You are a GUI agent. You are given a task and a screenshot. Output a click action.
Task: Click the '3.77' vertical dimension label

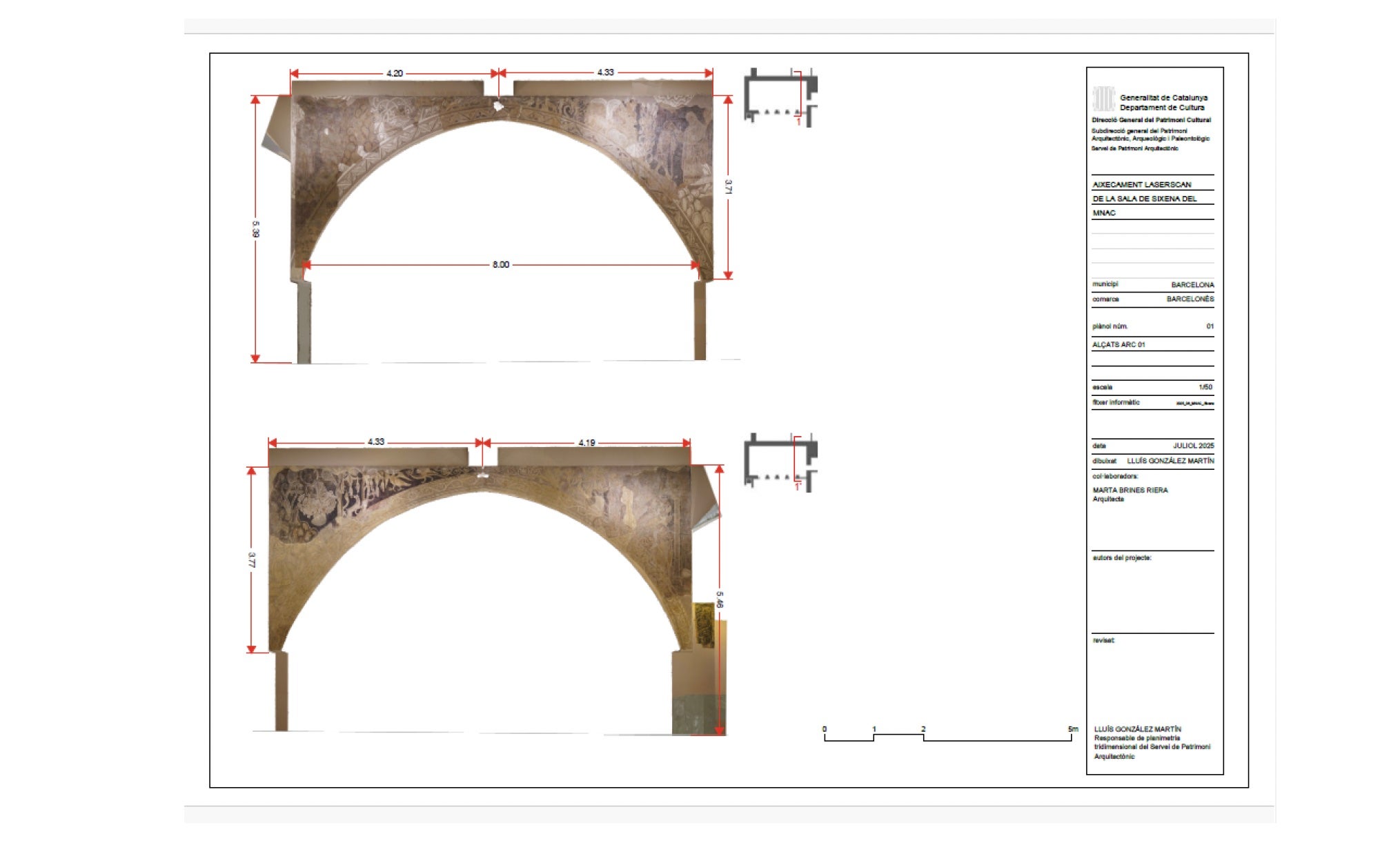point(251,560)
